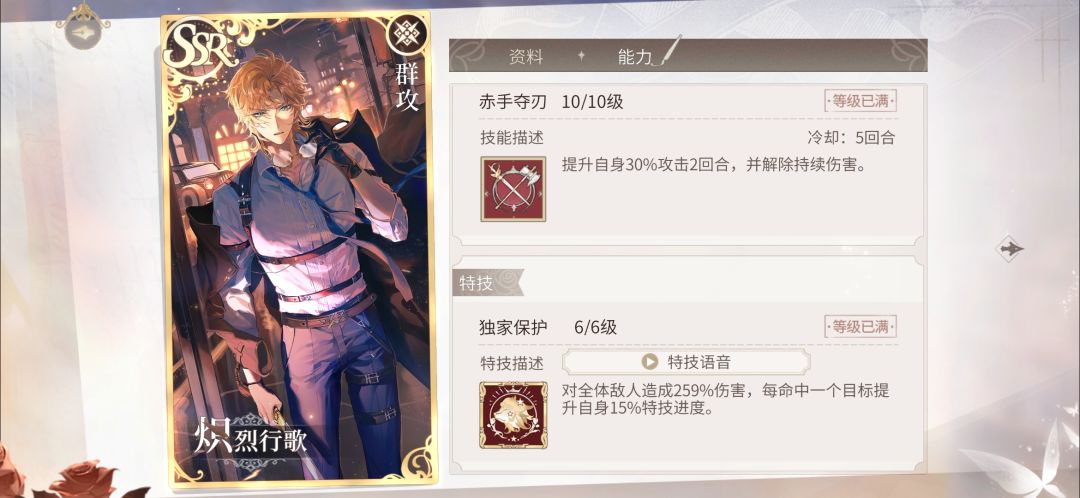The width and height of the screenshot is (1080, 498).
Task: Click 等级已满 button for 独家保护
Action: [860, 326]
